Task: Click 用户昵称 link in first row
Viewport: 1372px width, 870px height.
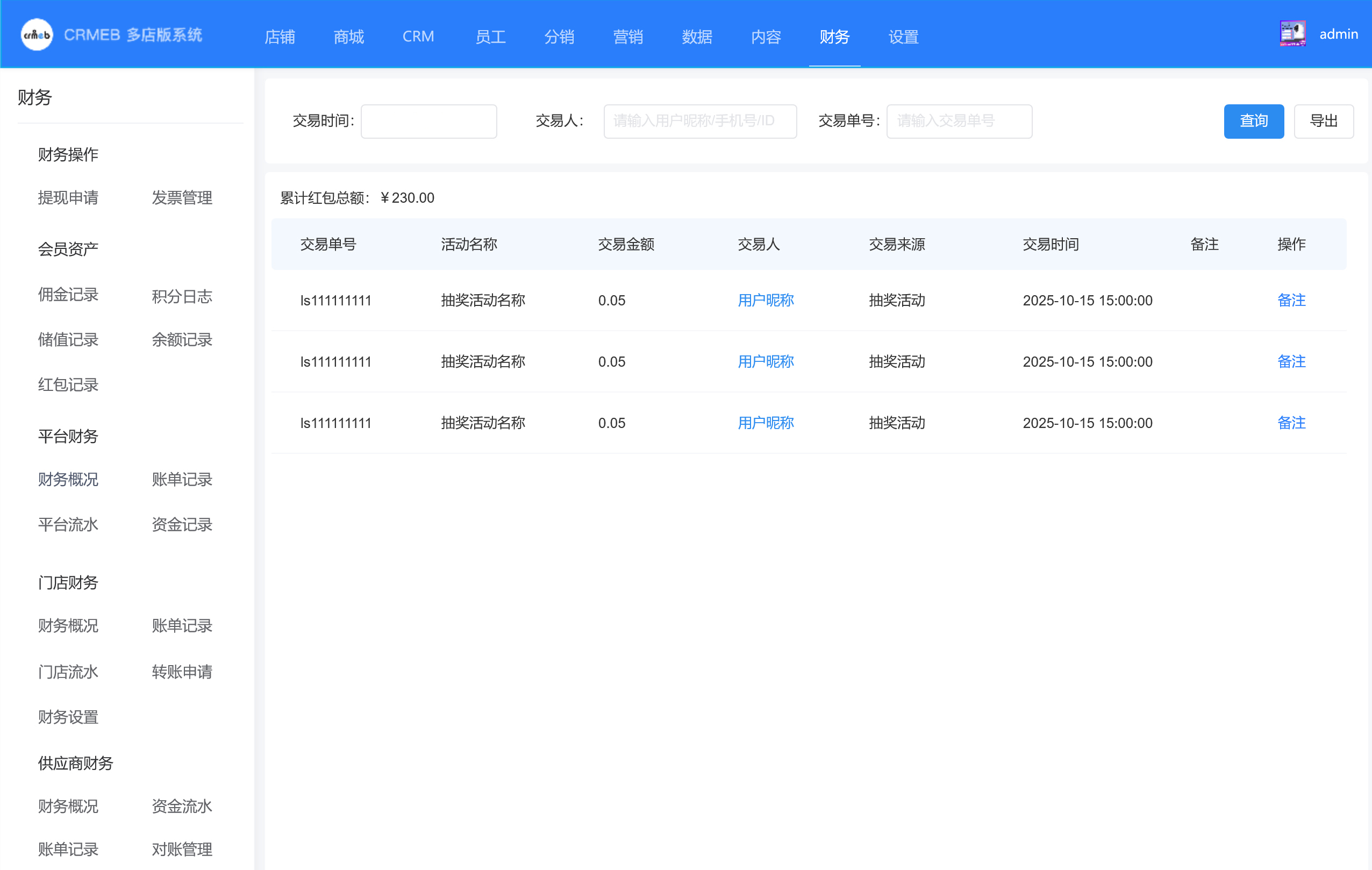Action: [x=765, y=300]
